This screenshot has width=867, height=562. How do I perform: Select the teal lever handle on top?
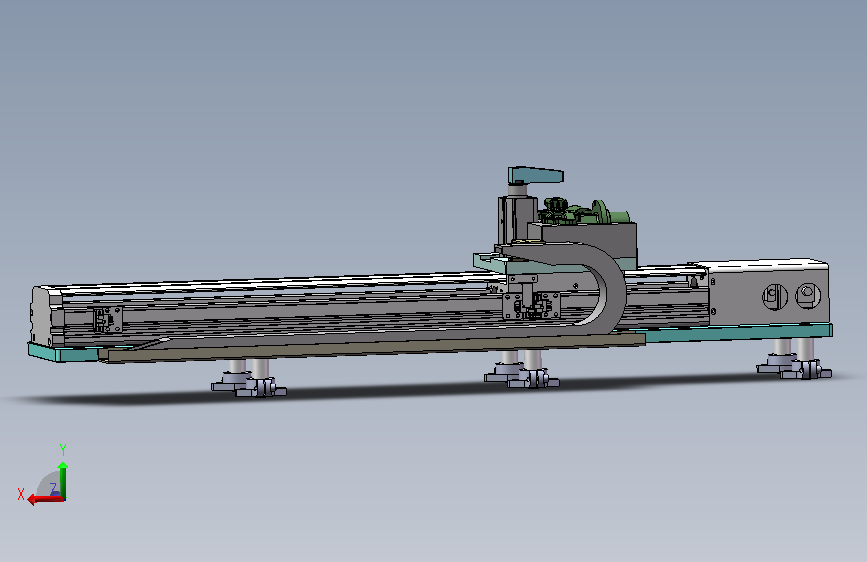[535, 175]
